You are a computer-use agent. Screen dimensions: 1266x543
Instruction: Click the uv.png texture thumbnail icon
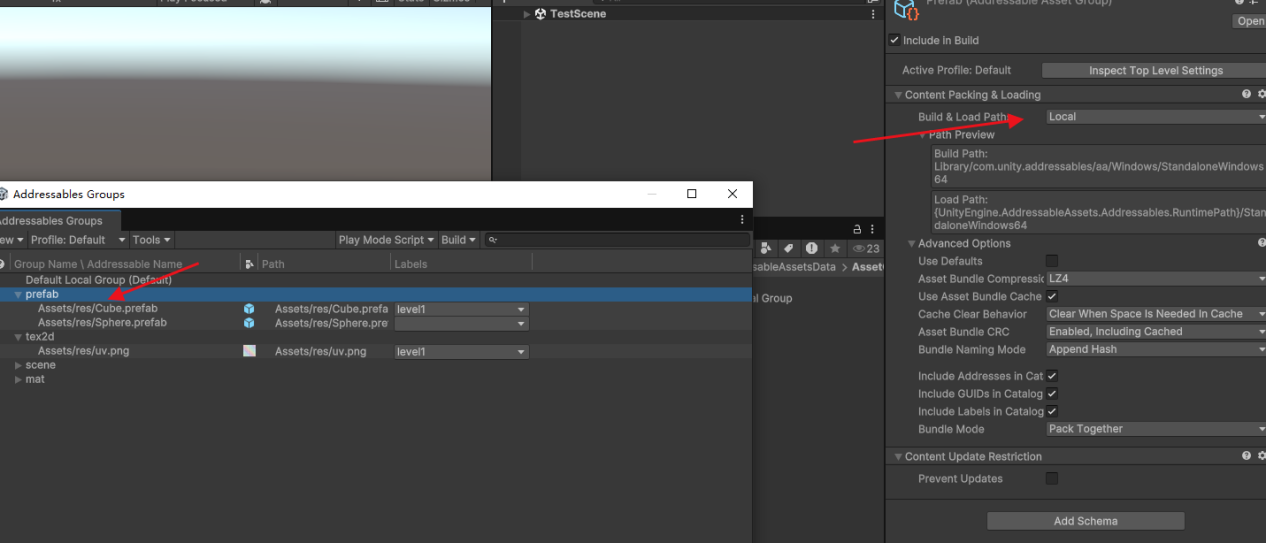click(249, 351)
